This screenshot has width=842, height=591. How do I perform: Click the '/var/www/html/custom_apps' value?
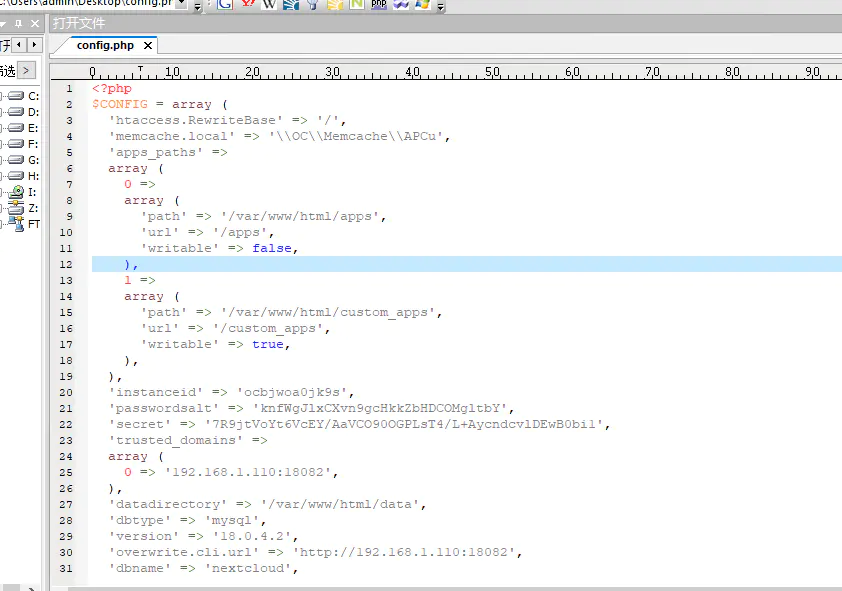click(328, 312)
